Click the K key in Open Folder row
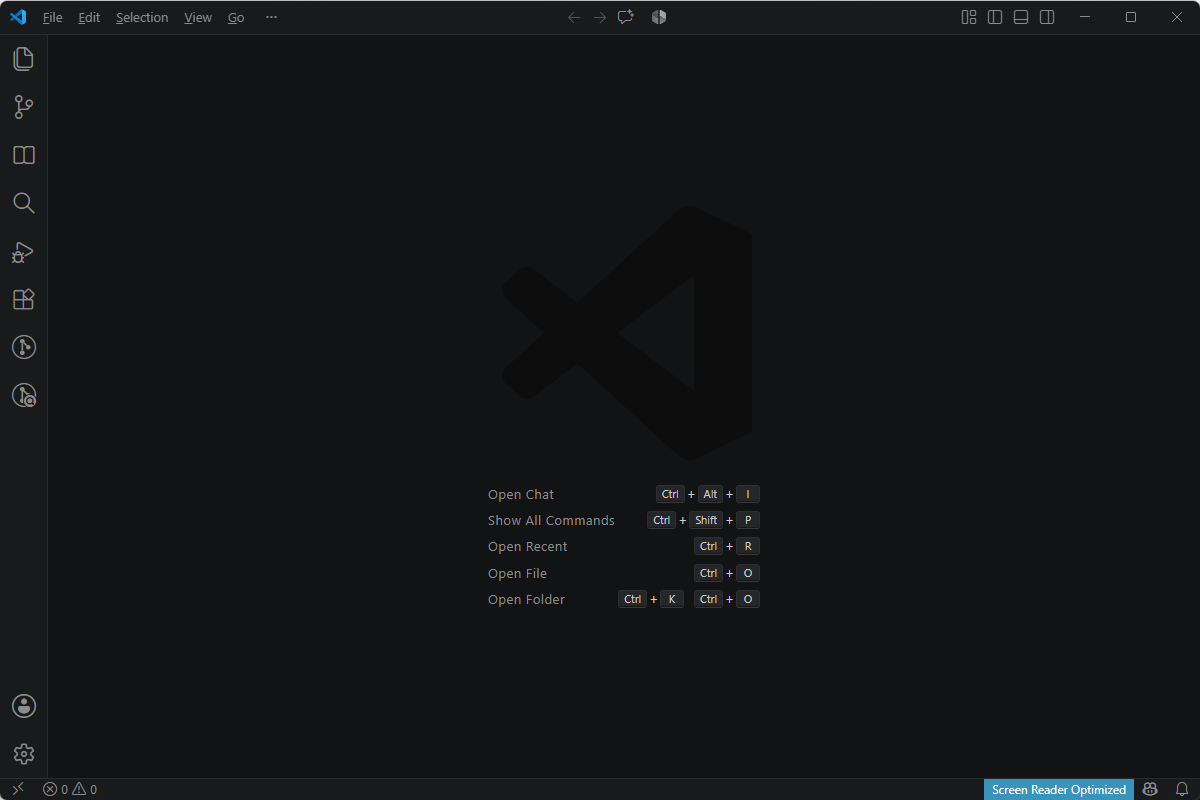1200x800 pixels. click(672, 599)
